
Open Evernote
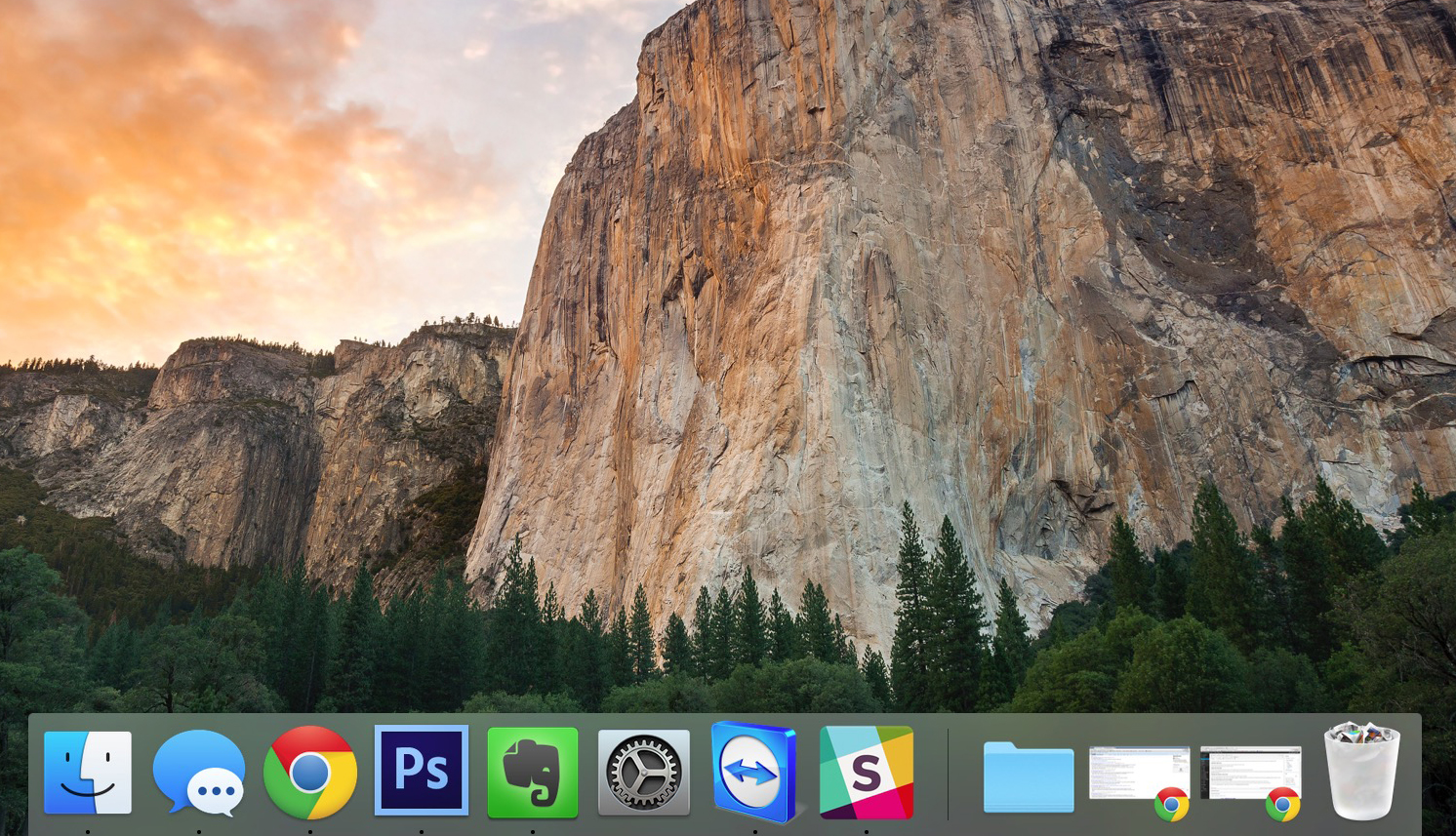[534, 774]
